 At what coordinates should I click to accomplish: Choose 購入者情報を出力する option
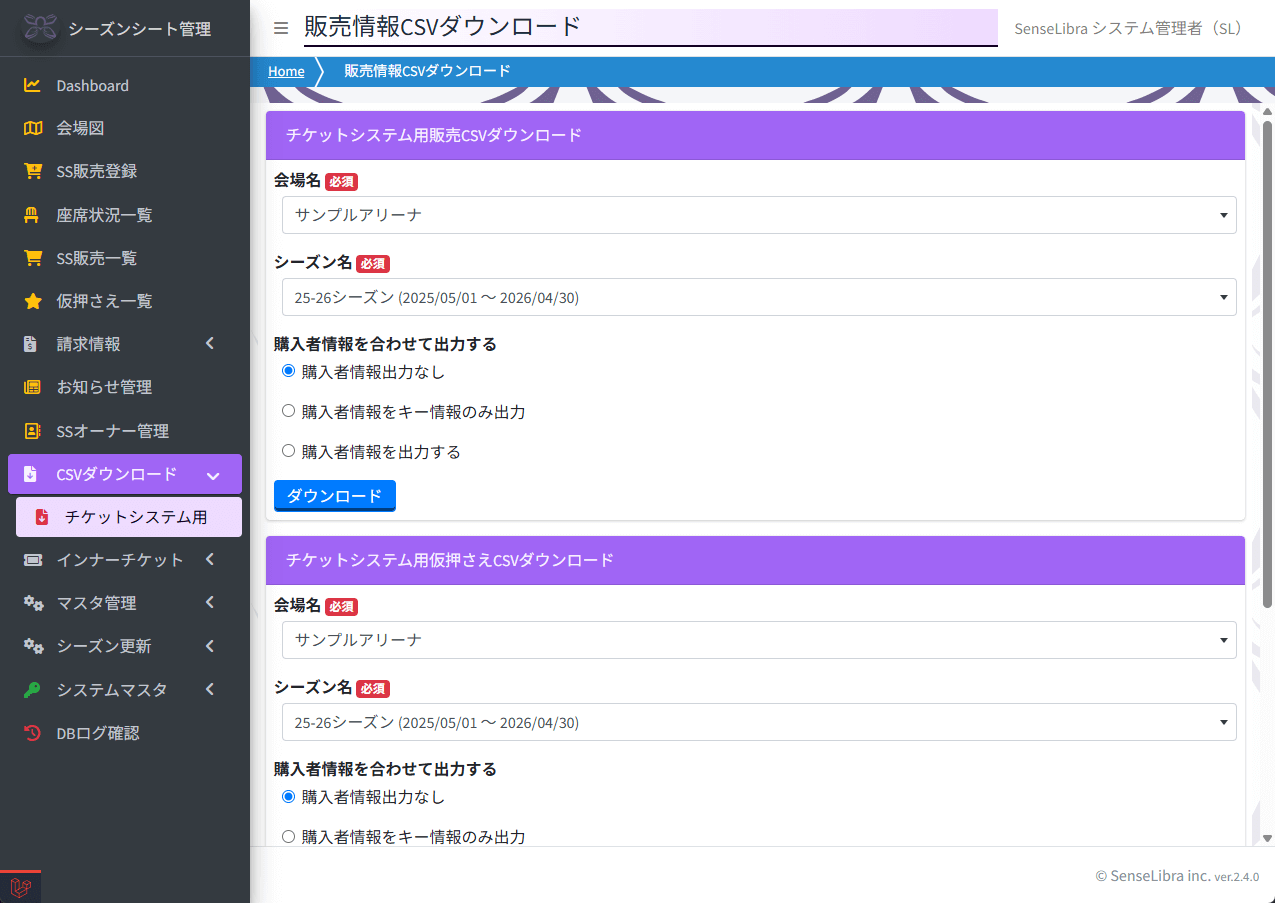288,450
